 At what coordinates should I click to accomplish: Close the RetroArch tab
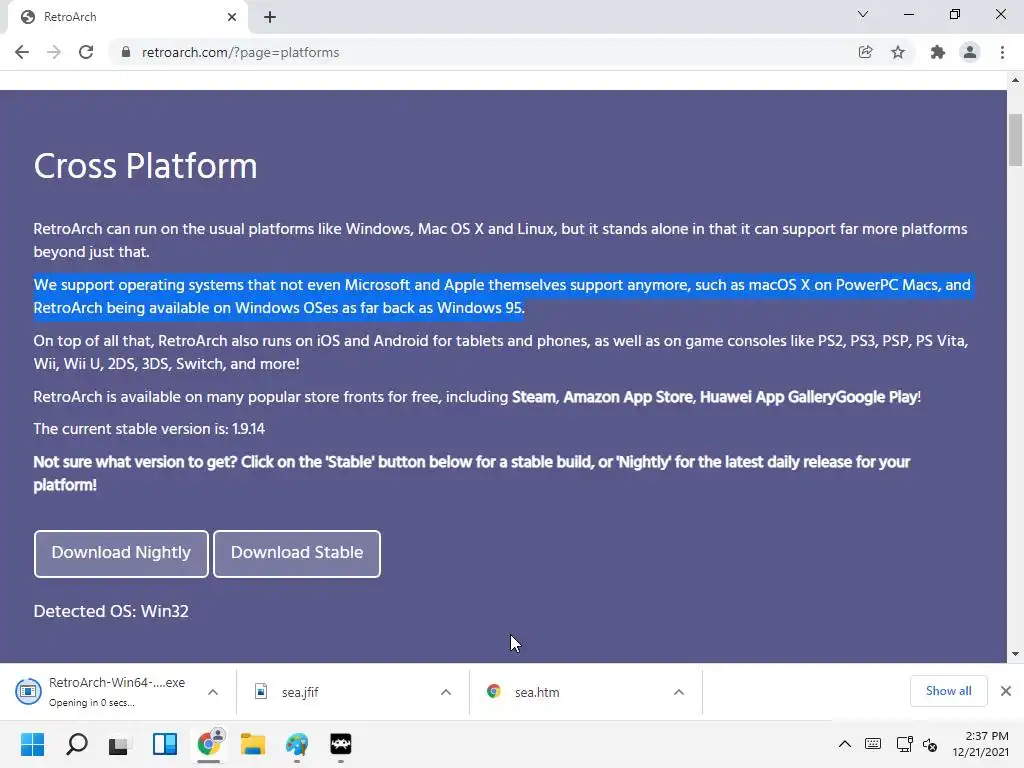(x=232, y=17)
